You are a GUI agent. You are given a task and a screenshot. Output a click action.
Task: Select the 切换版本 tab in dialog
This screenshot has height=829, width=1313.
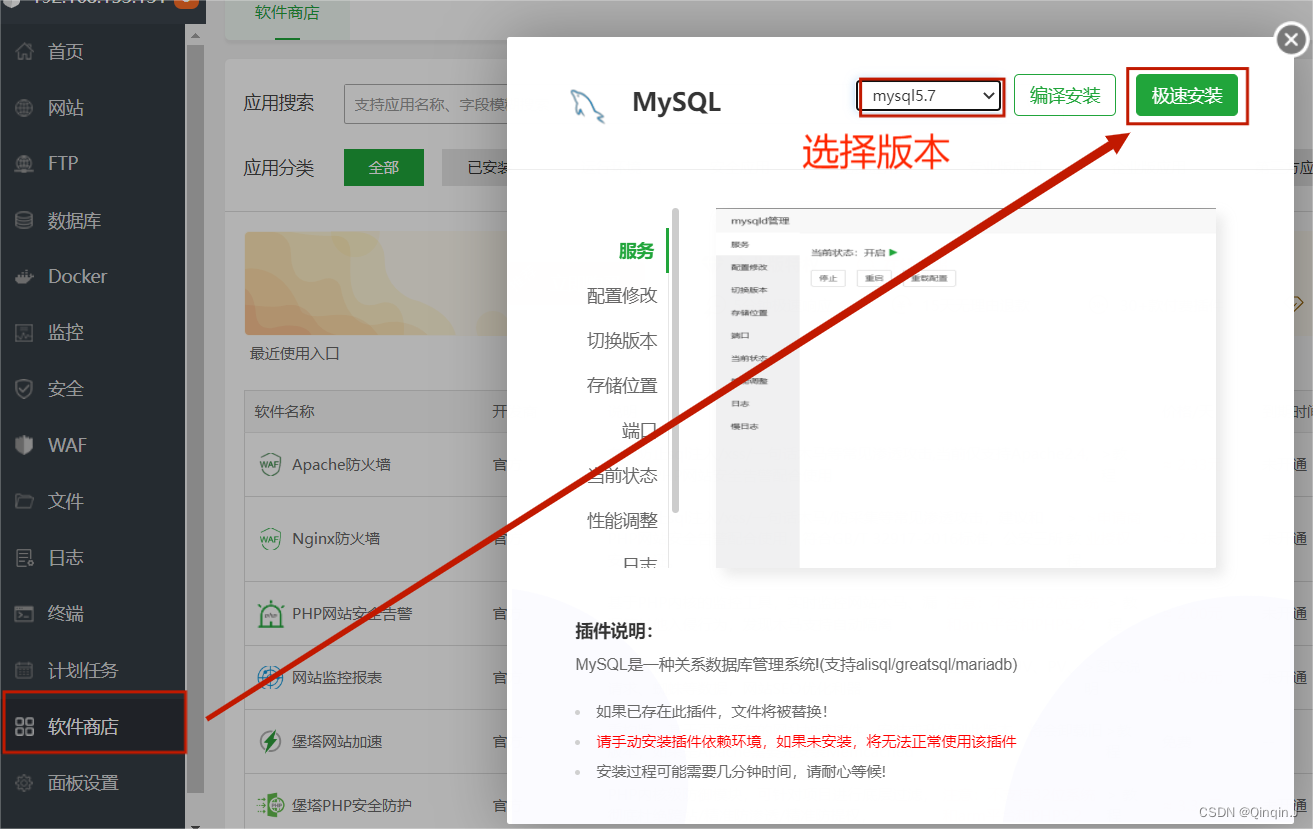click(622, 341)
